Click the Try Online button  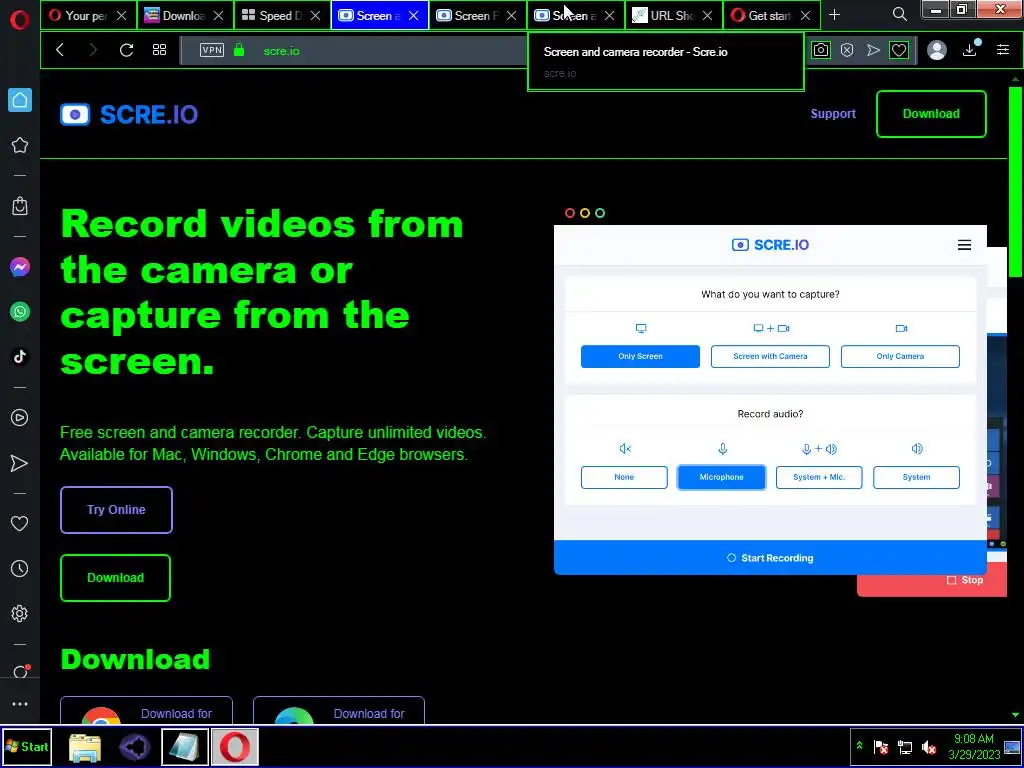tap(116, 509)
